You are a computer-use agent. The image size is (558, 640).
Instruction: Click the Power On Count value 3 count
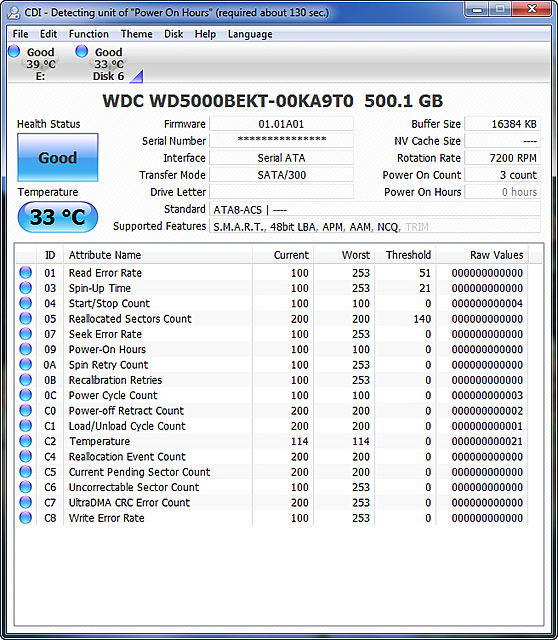point(502,175)
